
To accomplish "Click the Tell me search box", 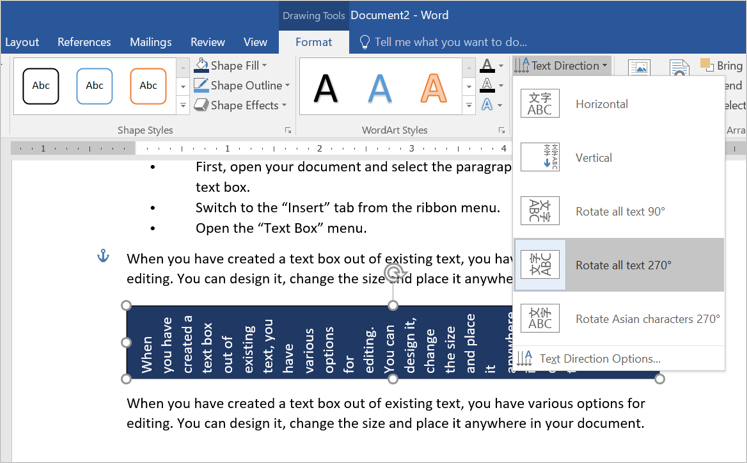I will point(449,42).
